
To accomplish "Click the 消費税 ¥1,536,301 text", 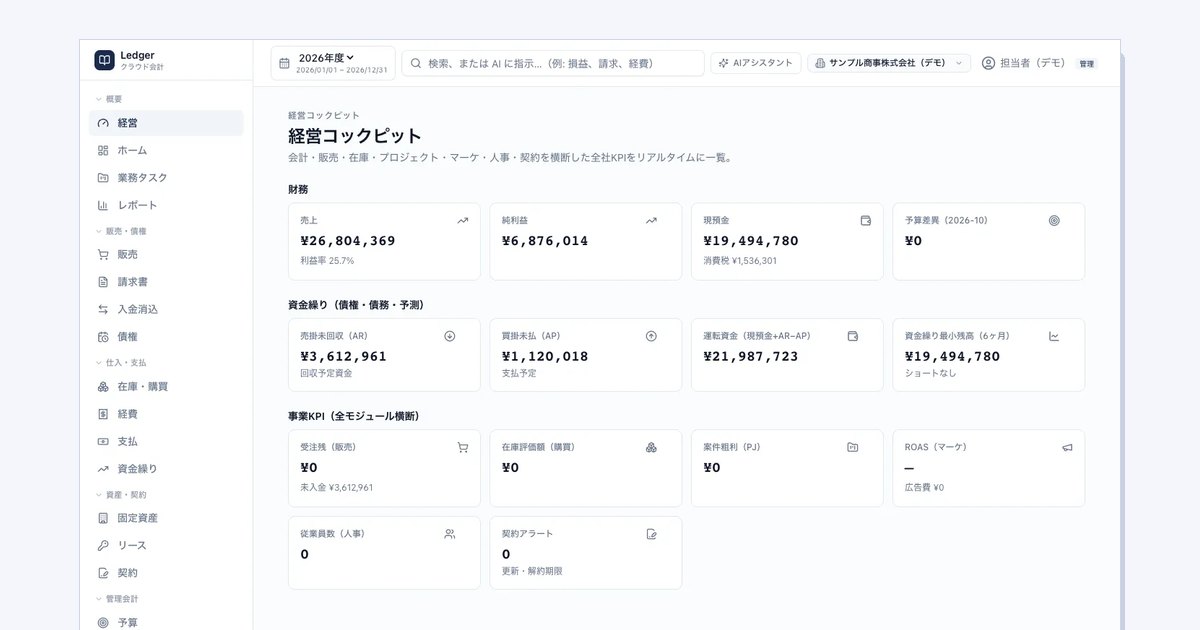I will click(740, 261).
